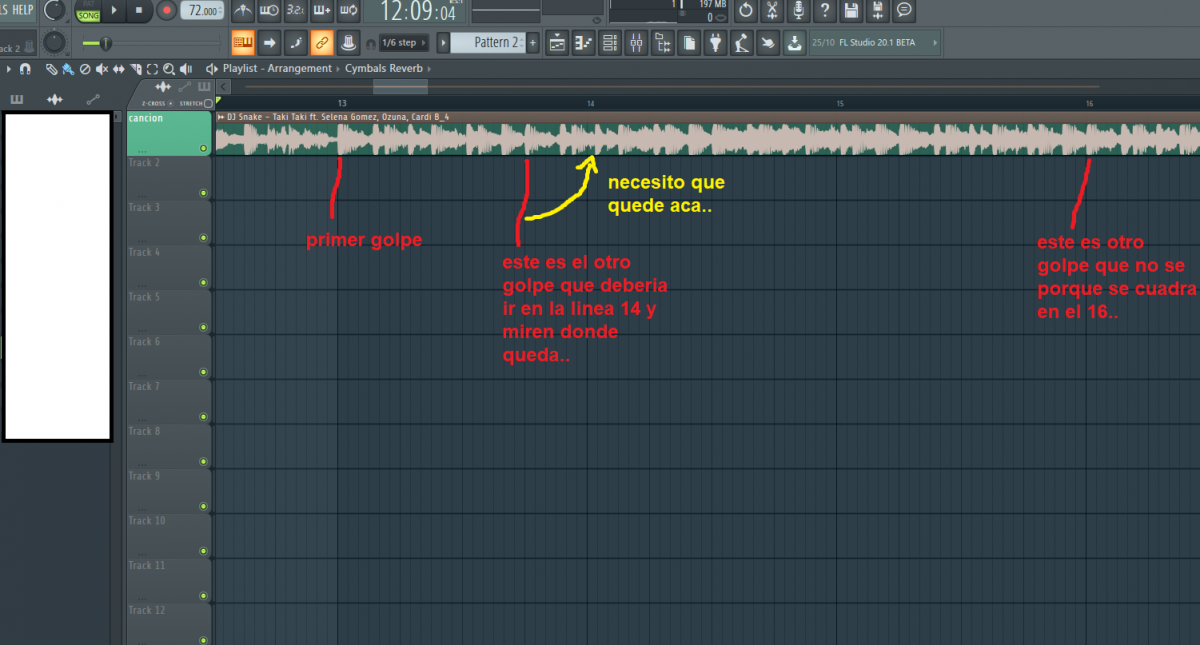This screenshot has width=1200, height=645.
Task: Click the download content library icon
Action: point(794,43)
